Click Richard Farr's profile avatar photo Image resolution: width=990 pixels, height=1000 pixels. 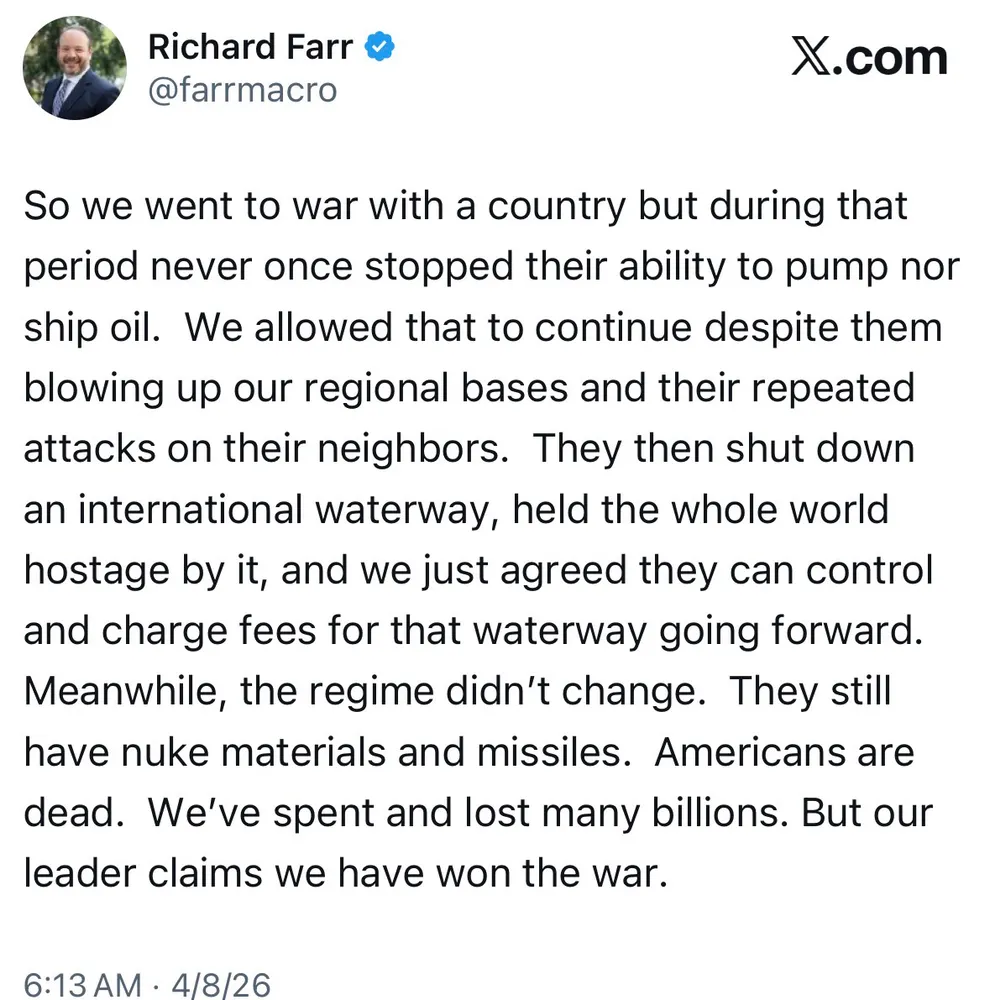click(76, 68)
